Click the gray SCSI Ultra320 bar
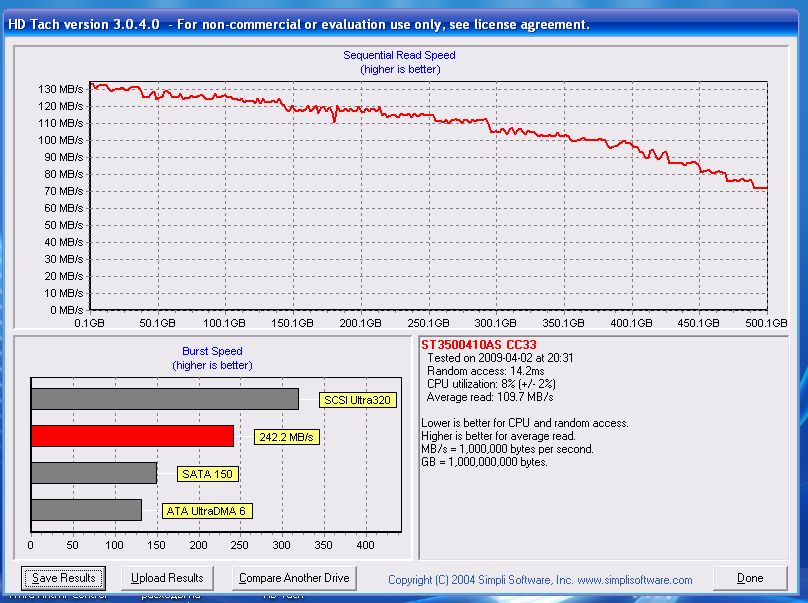 (164, 399)
